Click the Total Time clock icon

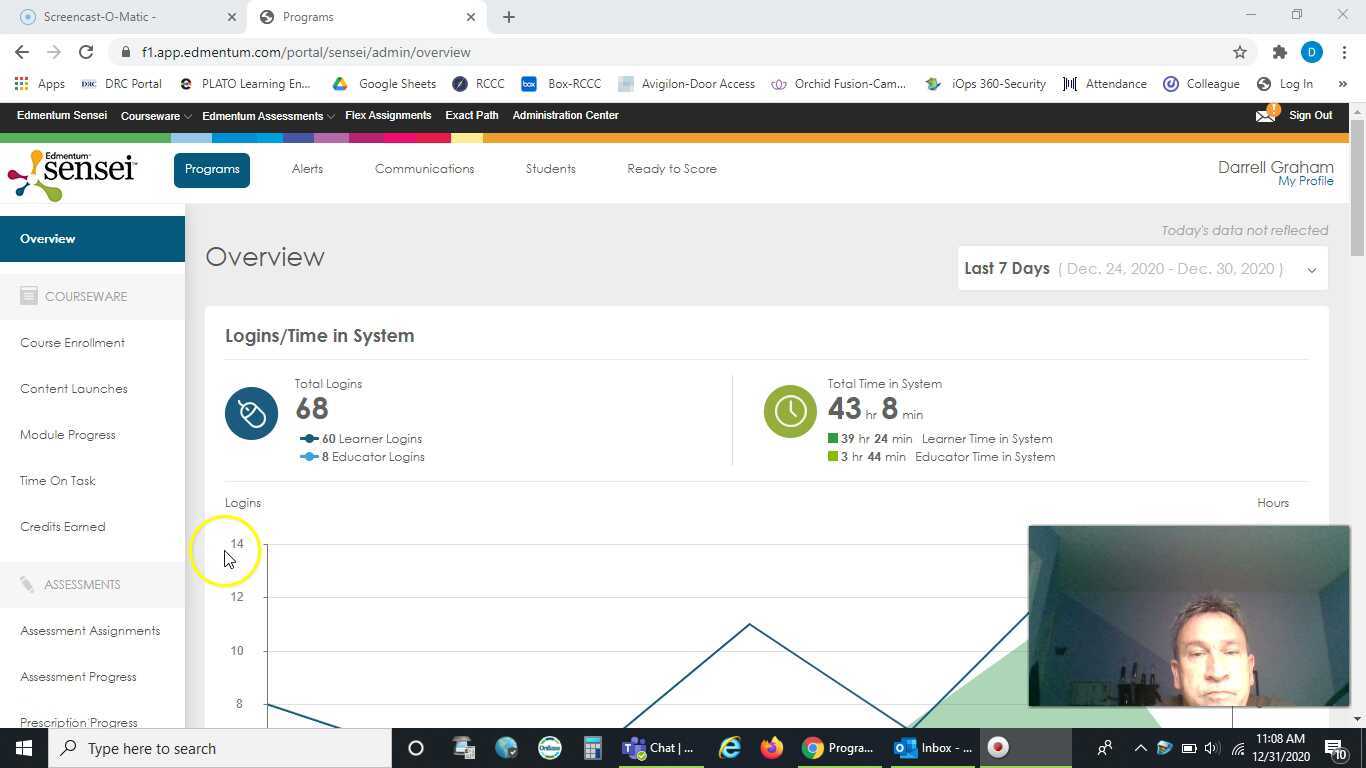pyautogui.click(x=790, y=411)
